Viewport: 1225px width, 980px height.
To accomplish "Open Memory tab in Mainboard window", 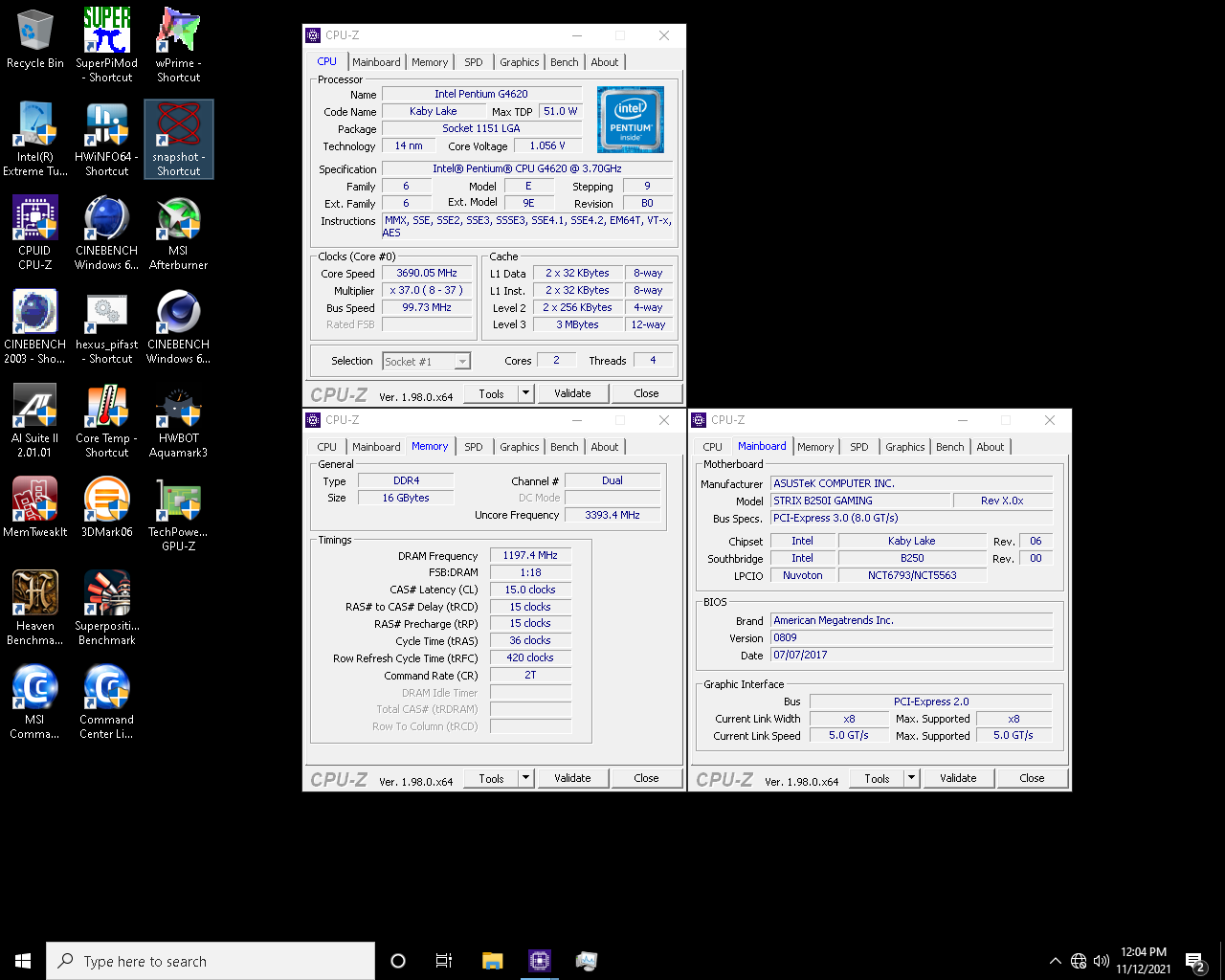I will (815, 447).
